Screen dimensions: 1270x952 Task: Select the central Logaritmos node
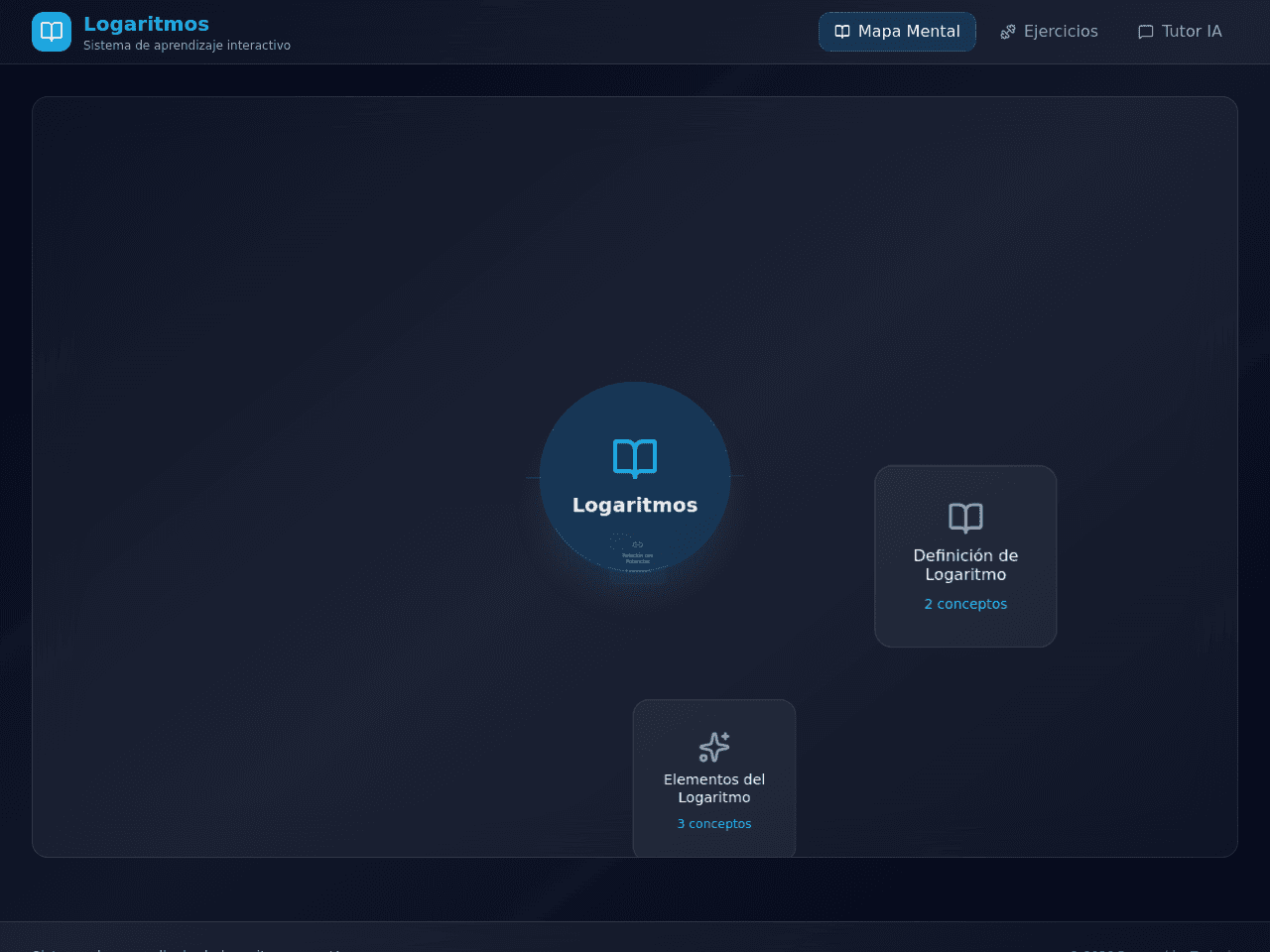click(635, 477)
